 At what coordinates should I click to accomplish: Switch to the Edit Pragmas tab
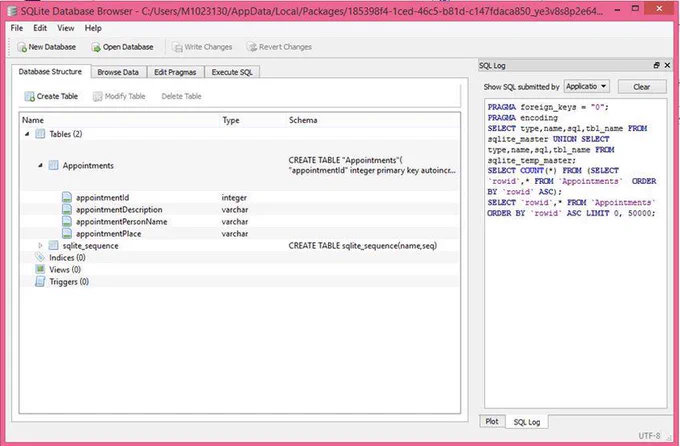[175, 72]
